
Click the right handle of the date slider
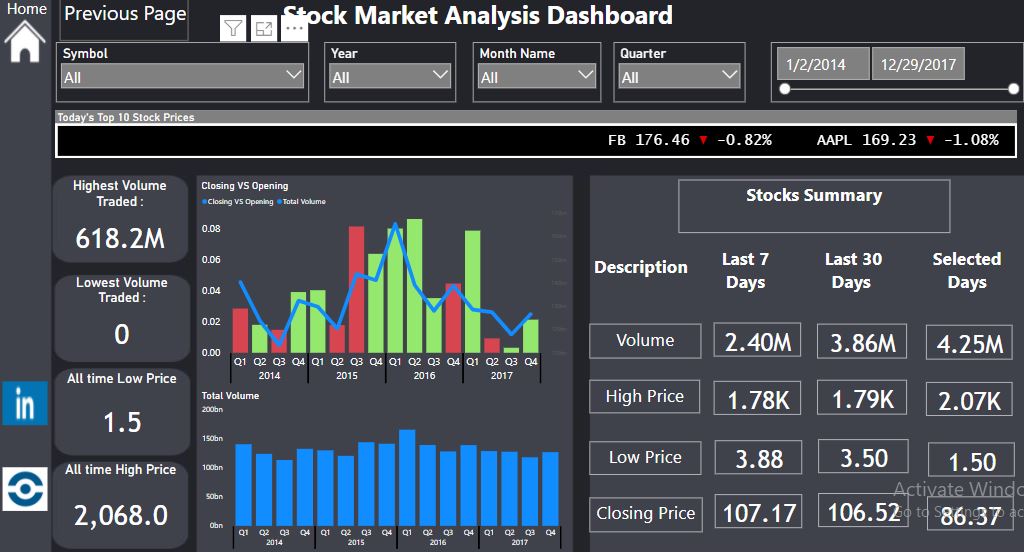click(x=1013, y=89)
